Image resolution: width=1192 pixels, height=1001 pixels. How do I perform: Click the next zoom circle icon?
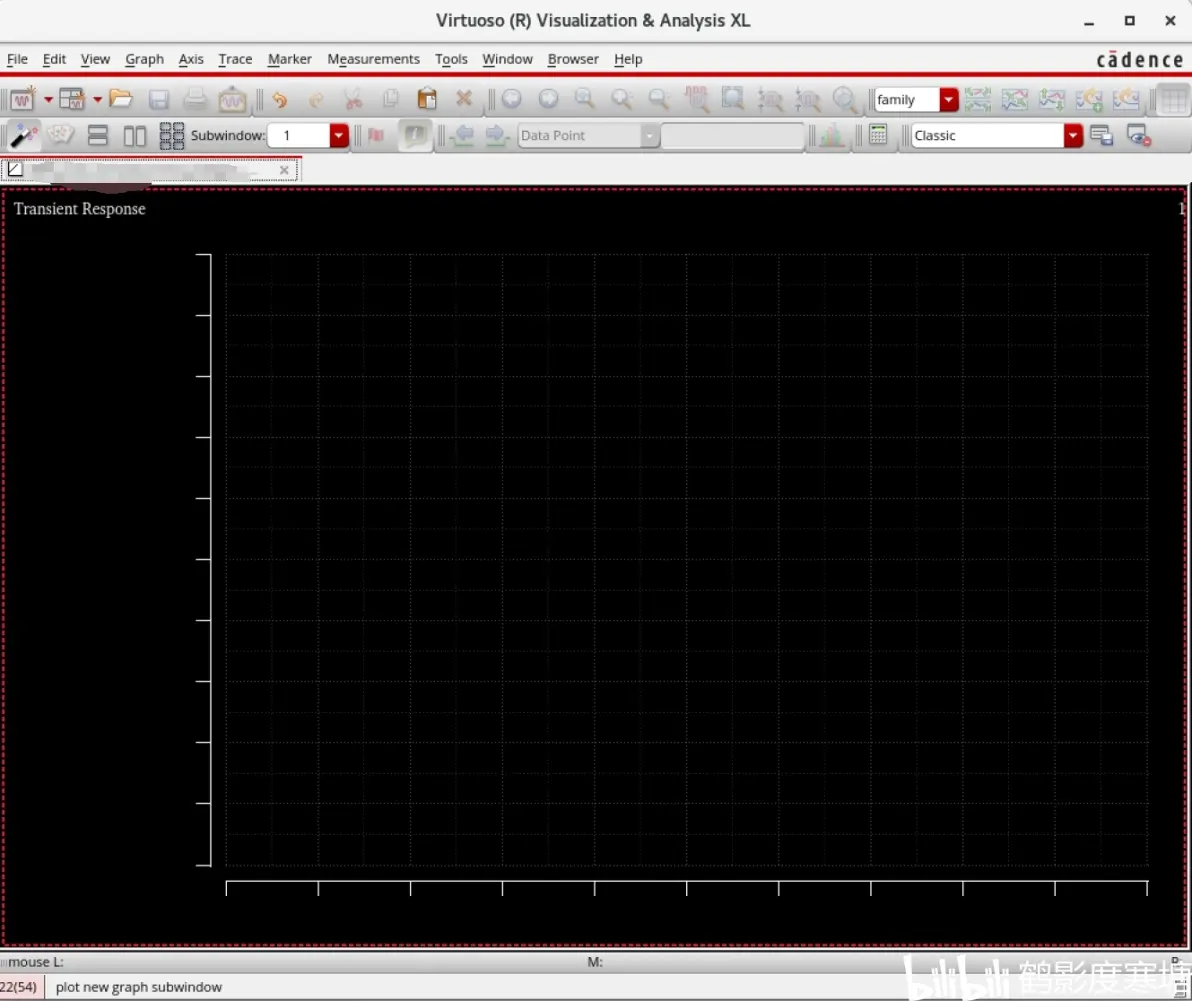click(x=548, y=99)
